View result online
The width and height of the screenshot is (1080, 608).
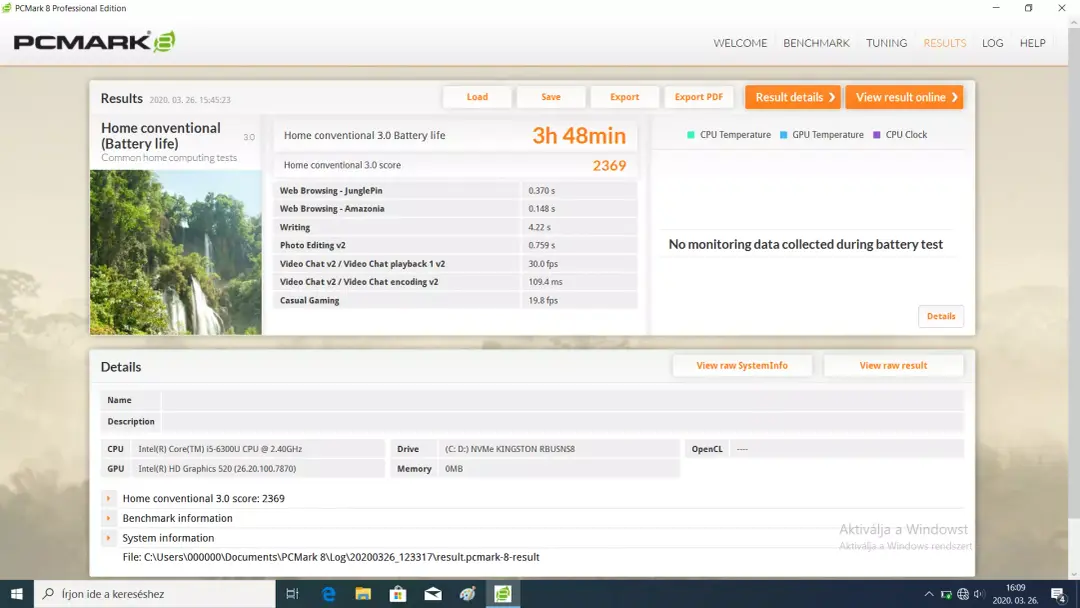[904, 97]
